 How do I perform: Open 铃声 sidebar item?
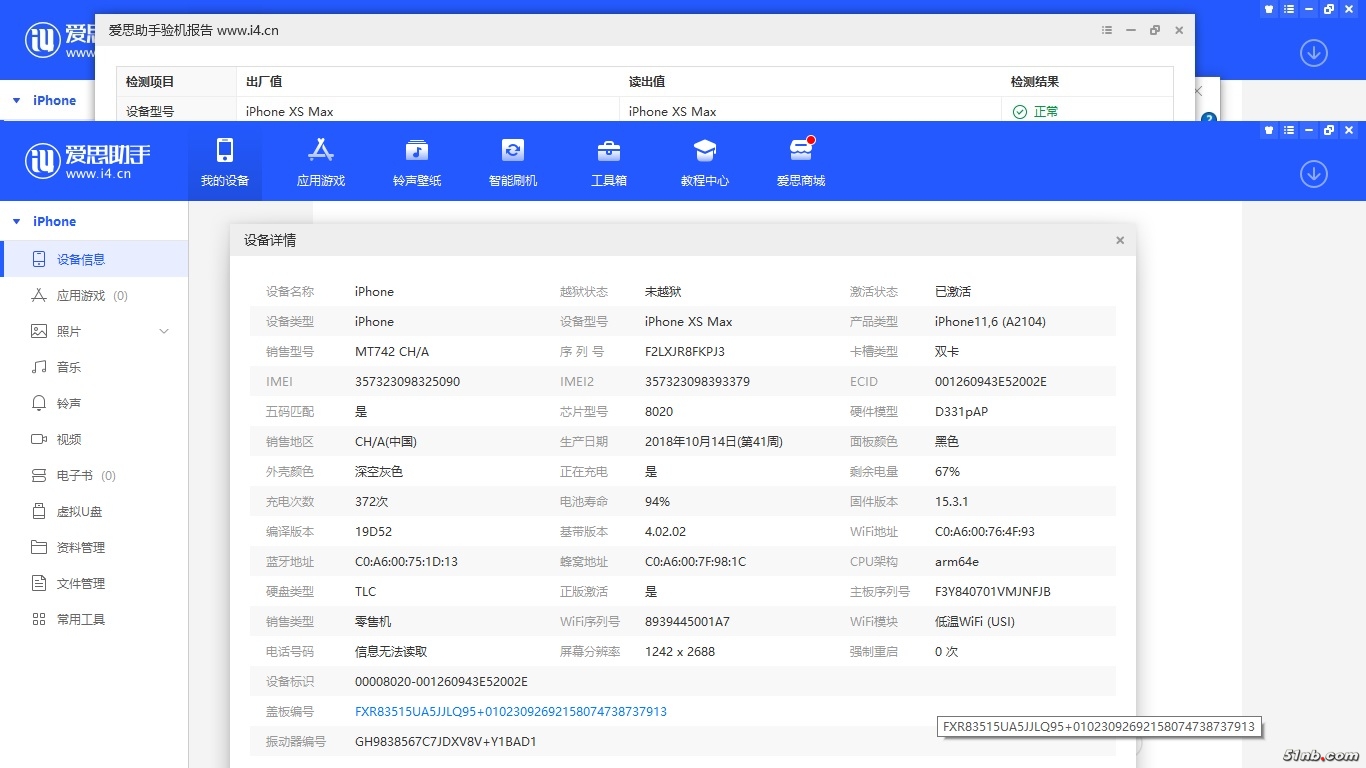68,404
